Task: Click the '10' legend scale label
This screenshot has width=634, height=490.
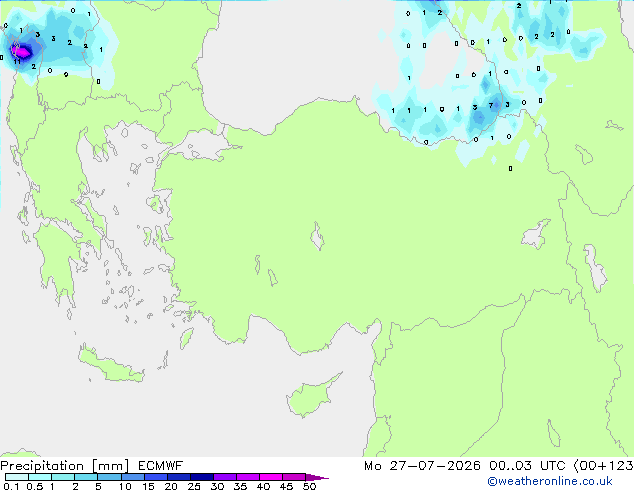Action: [x=125, y=486]
